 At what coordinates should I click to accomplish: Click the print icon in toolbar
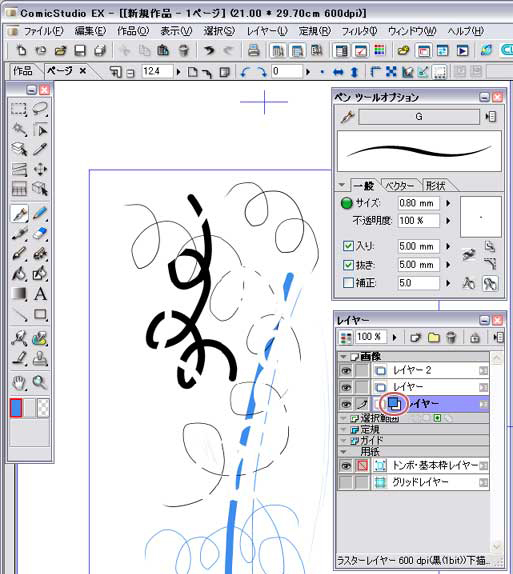(x=253, y=50)
